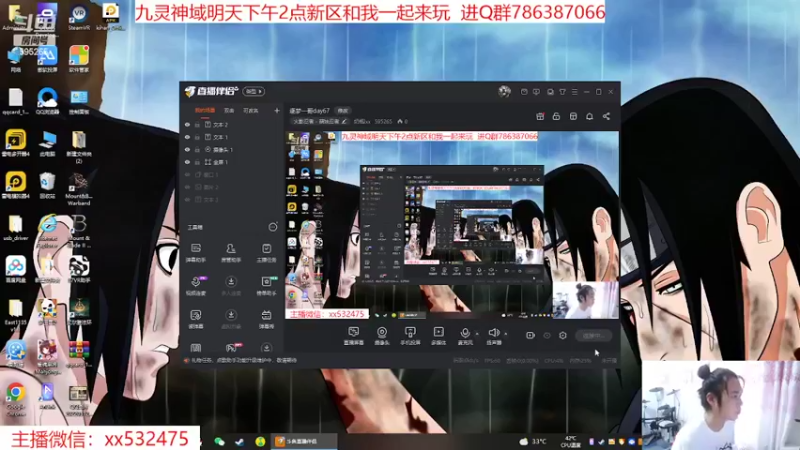The width and height of the screenshot is (800, 450).
Task: Hide the 文本 1 source layer
Action: [187, 137]
